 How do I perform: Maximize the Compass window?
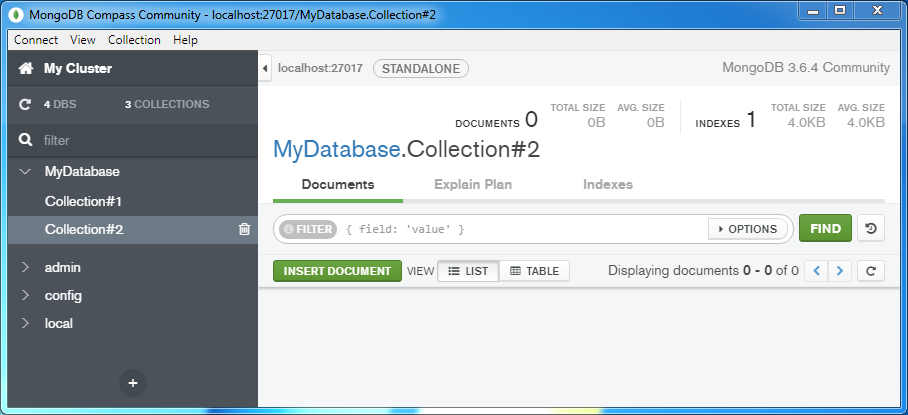(x=840, y=10)
